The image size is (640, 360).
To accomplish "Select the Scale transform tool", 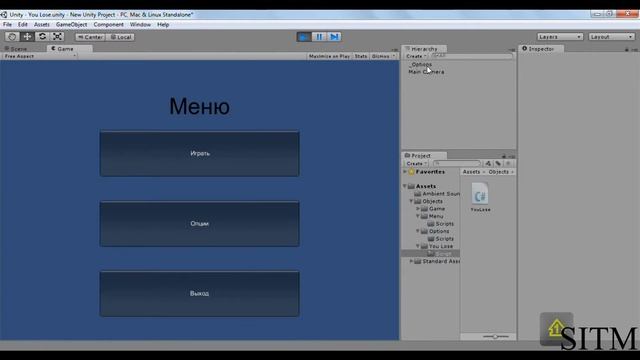I will click(x=58, y=37).
